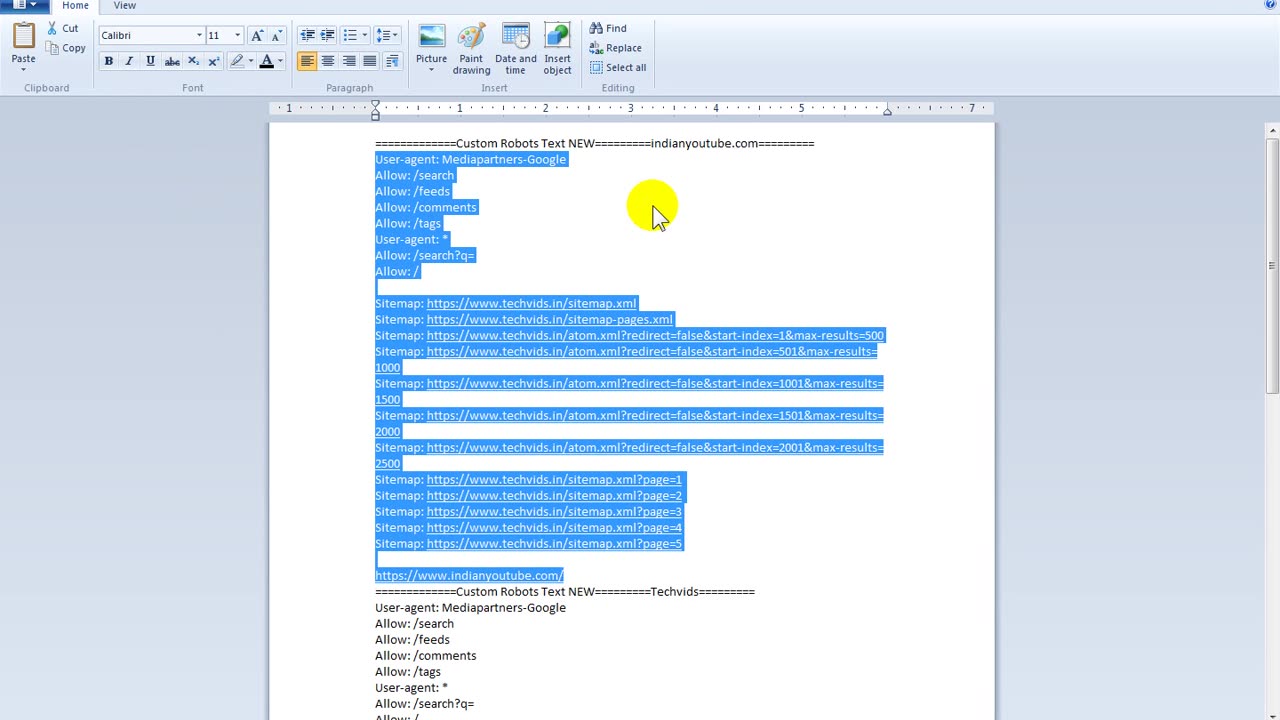Viewport: 1280px width, 720px height.
Task: Open Replace in the Editing group
Action: [x=616, y=48]
